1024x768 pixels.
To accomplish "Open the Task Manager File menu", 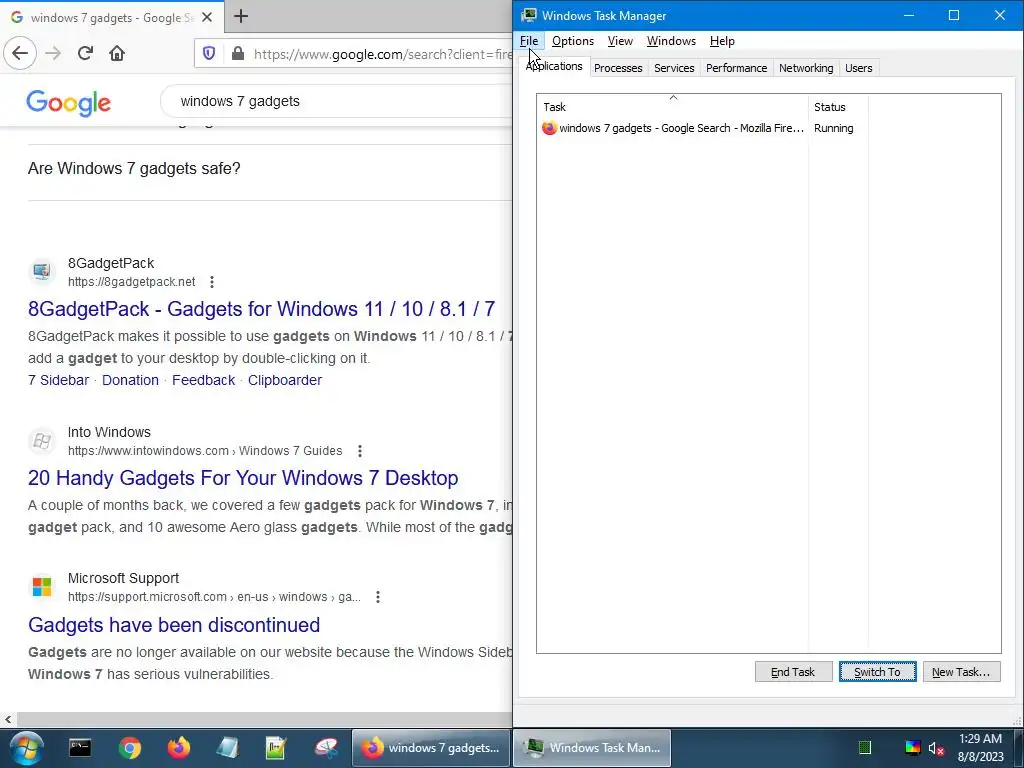I will (529, 41).
